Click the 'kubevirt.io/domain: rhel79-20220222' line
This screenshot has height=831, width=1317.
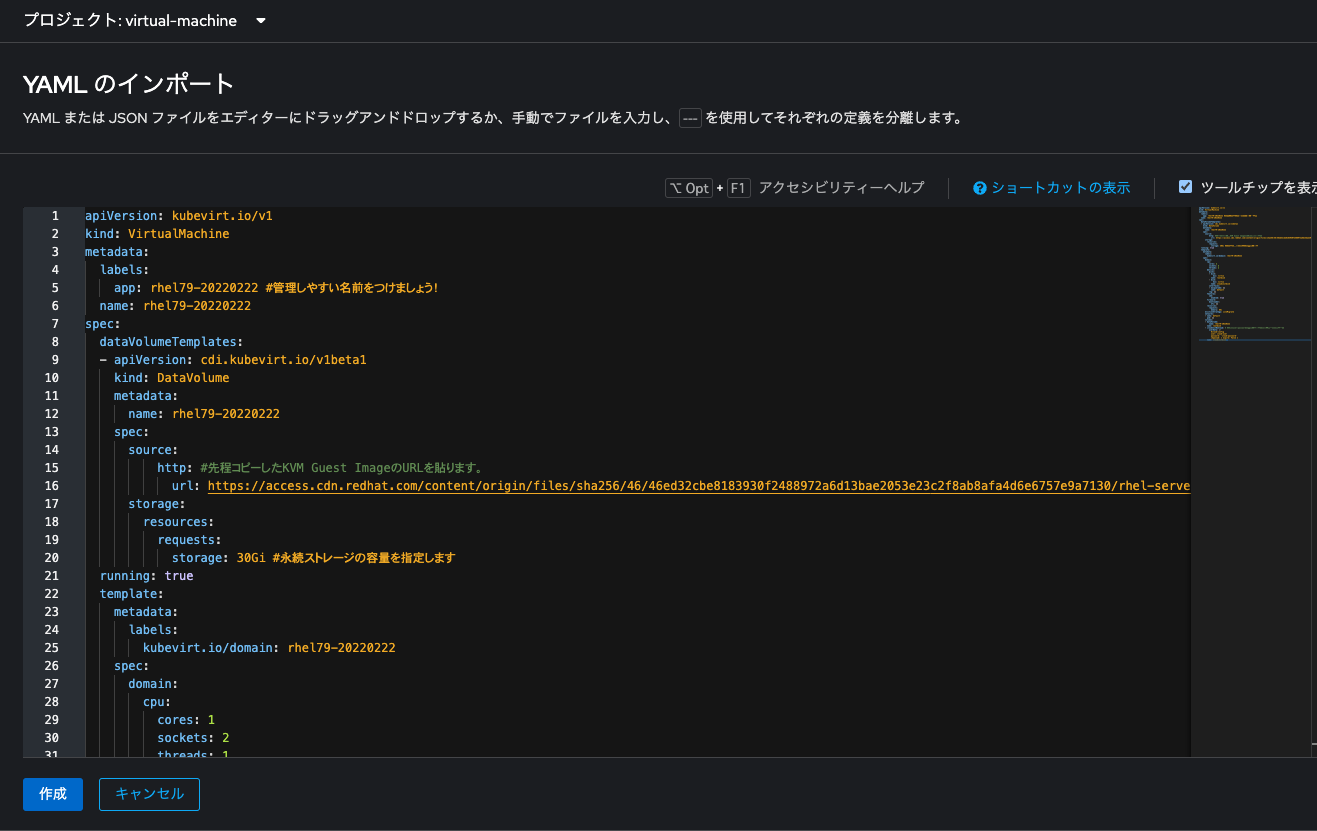[x=269, y=648]
